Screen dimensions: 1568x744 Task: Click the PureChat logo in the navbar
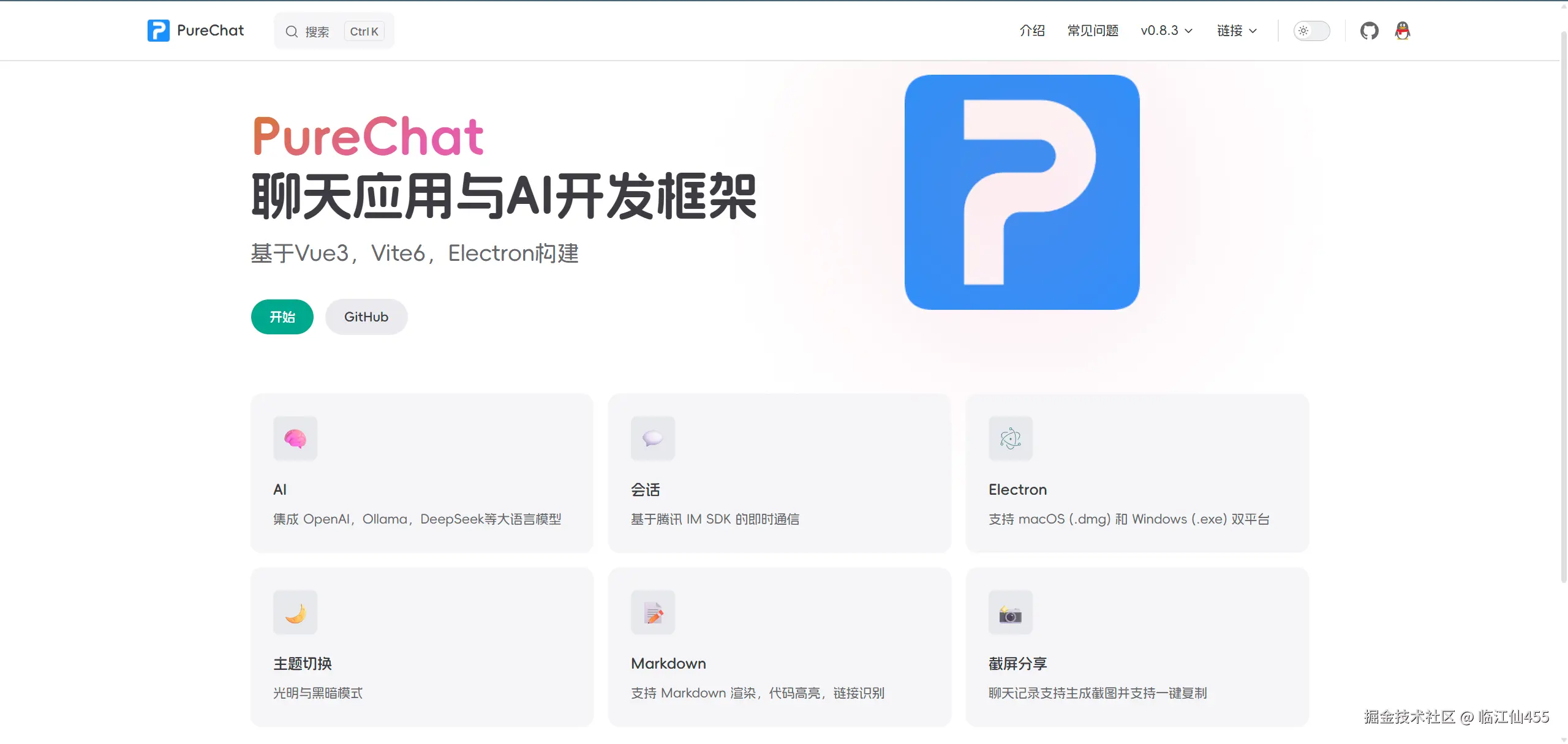(195, 30)
